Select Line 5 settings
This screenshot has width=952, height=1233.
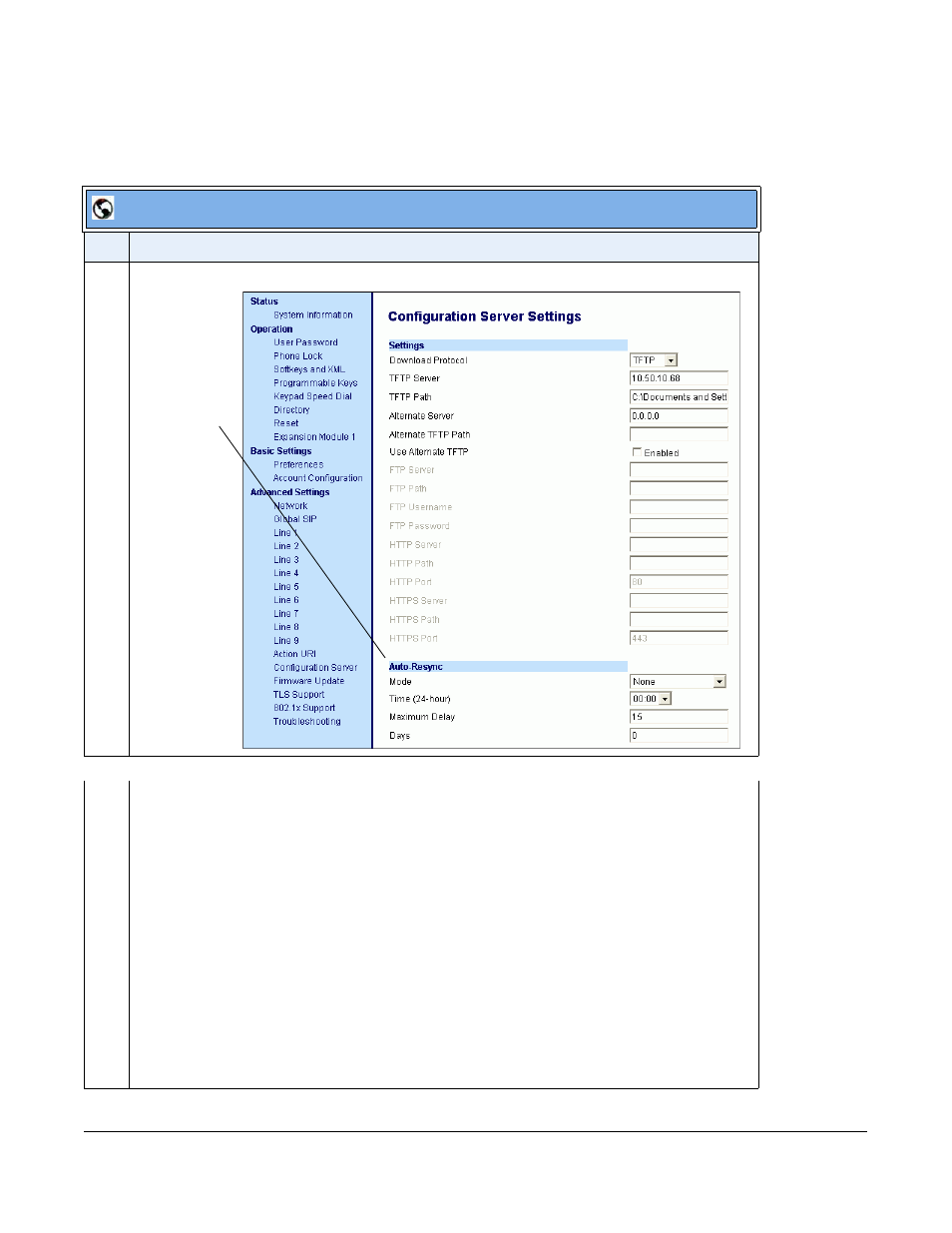pyautogui.click(x=286, y=587)
